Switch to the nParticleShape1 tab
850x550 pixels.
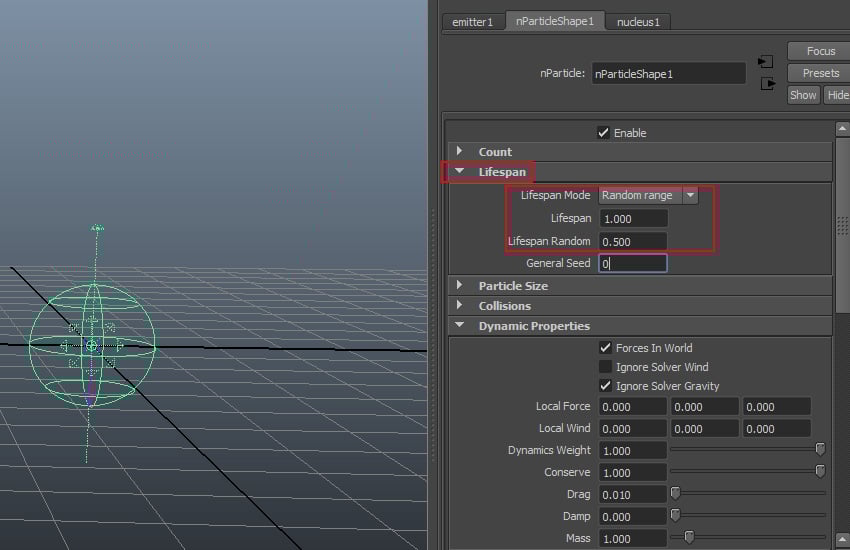click(555, 21)
